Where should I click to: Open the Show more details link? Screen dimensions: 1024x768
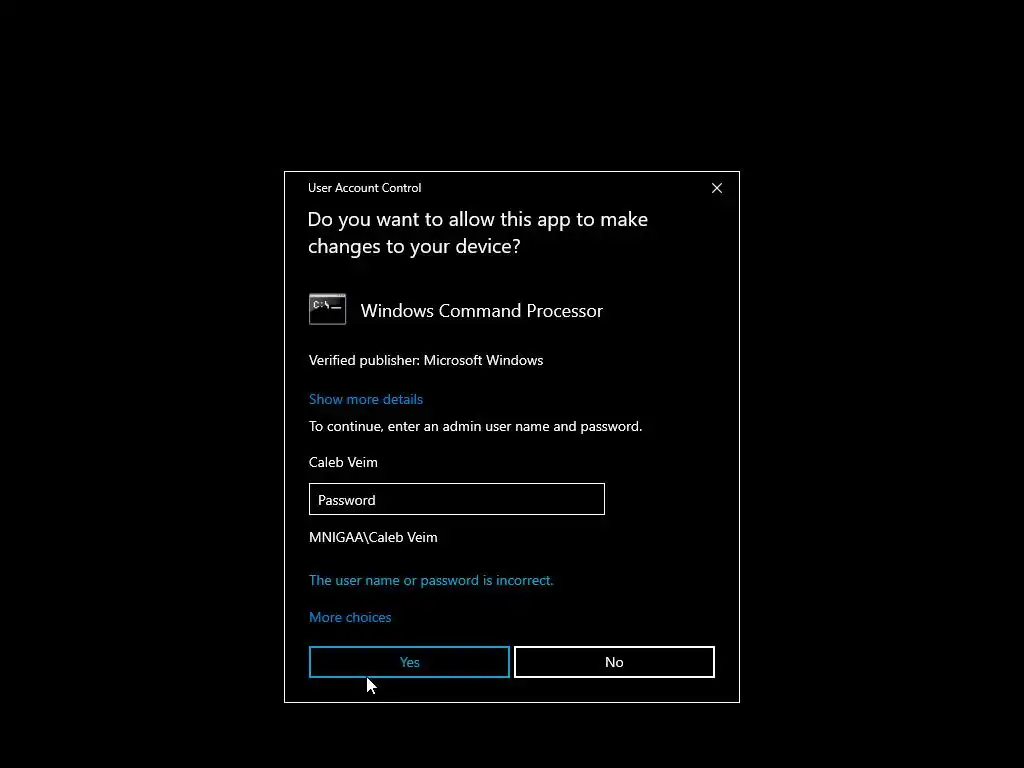click(366, 399)
